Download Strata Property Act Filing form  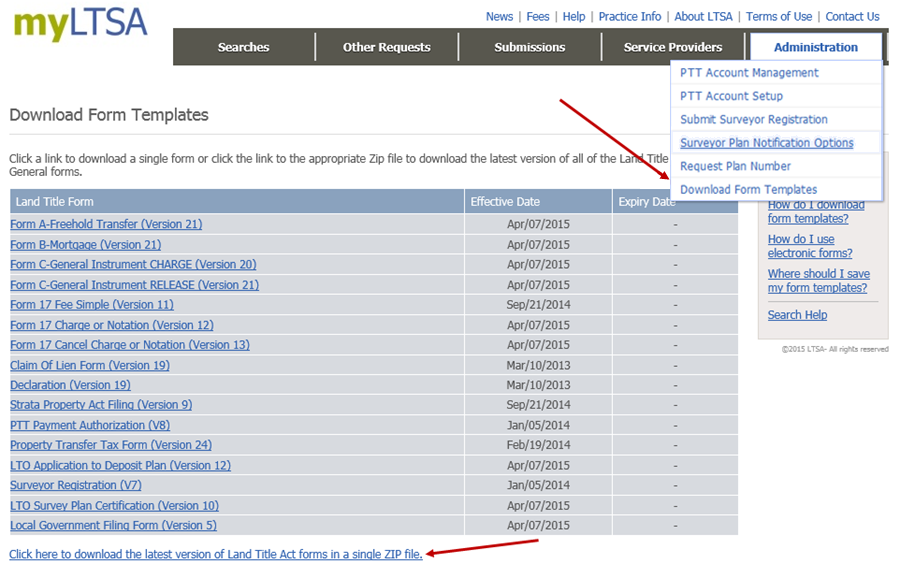click(x=100, y=404)
